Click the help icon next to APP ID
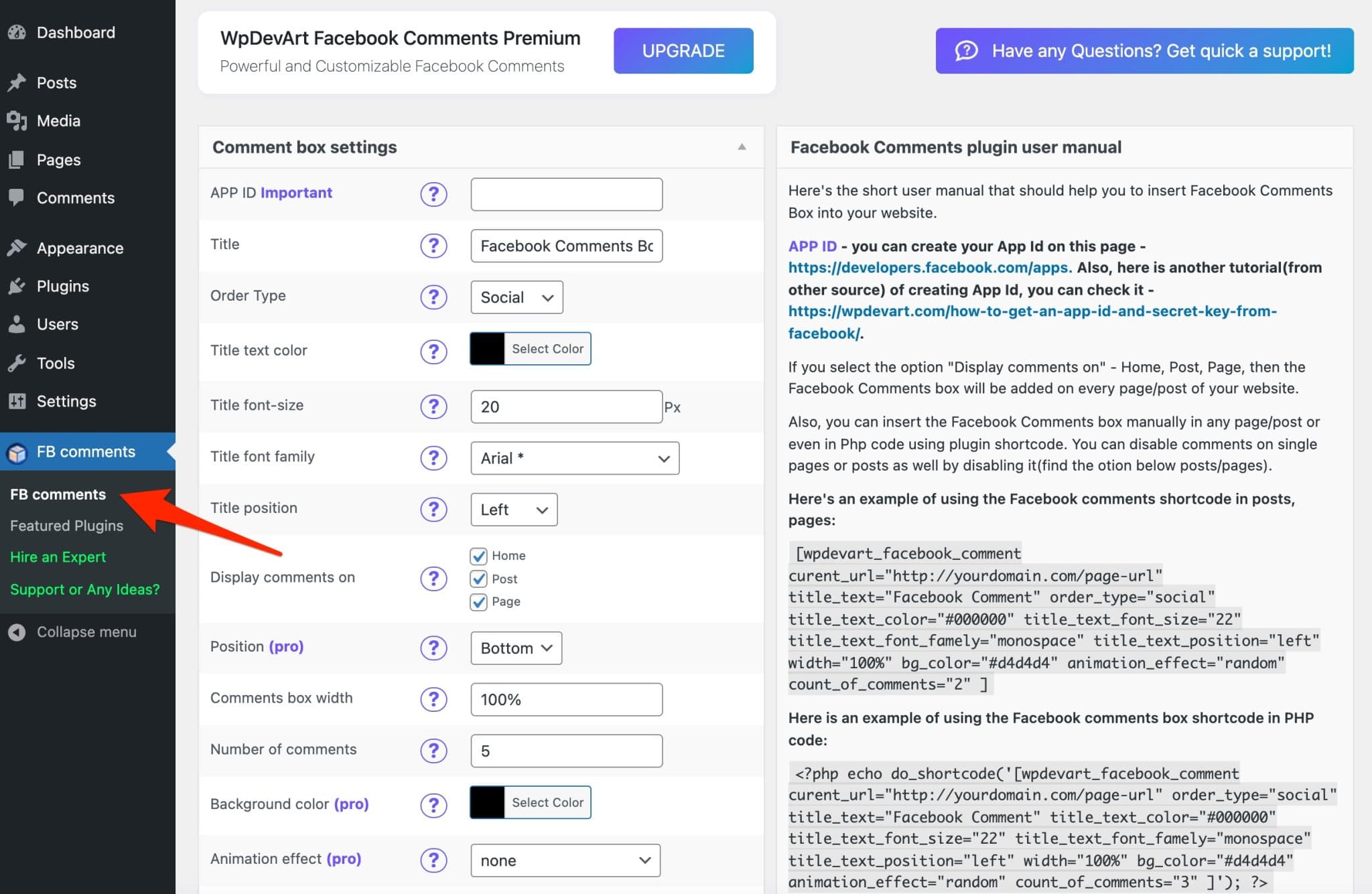Image resolution: width=1372 pixels, height=894 pixels. [433, 194]
